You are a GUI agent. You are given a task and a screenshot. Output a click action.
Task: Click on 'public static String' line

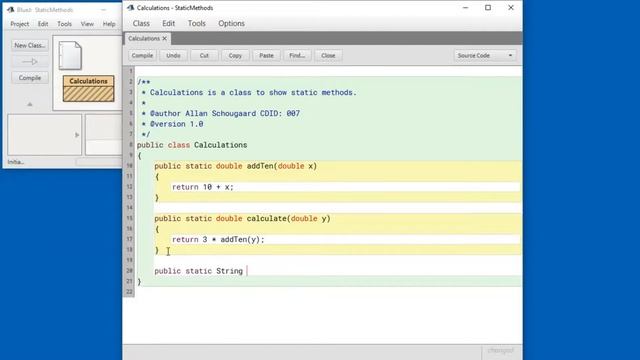(198, 271)
